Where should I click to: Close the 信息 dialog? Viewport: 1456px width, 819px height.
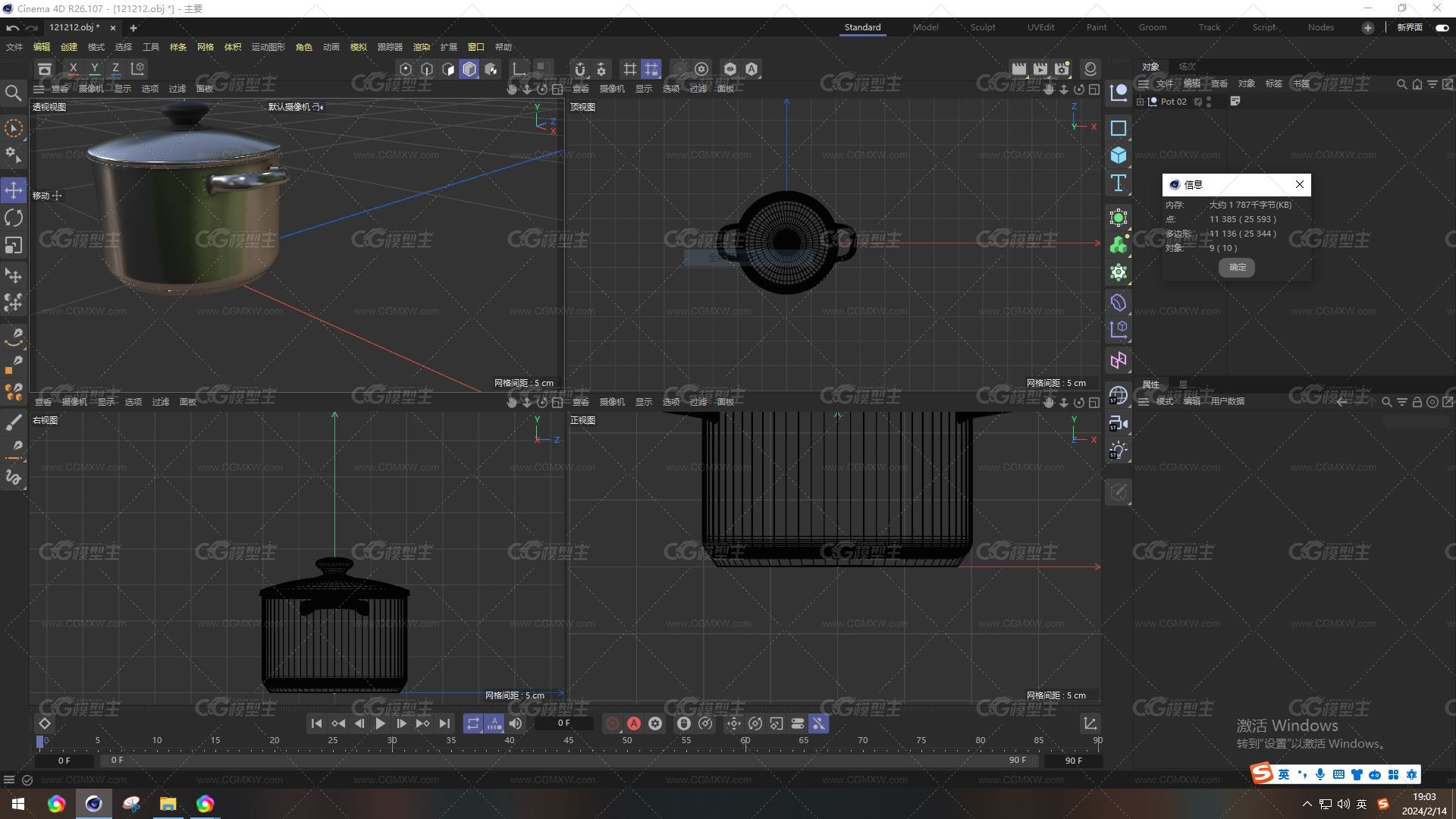(x=1300, y=184)
